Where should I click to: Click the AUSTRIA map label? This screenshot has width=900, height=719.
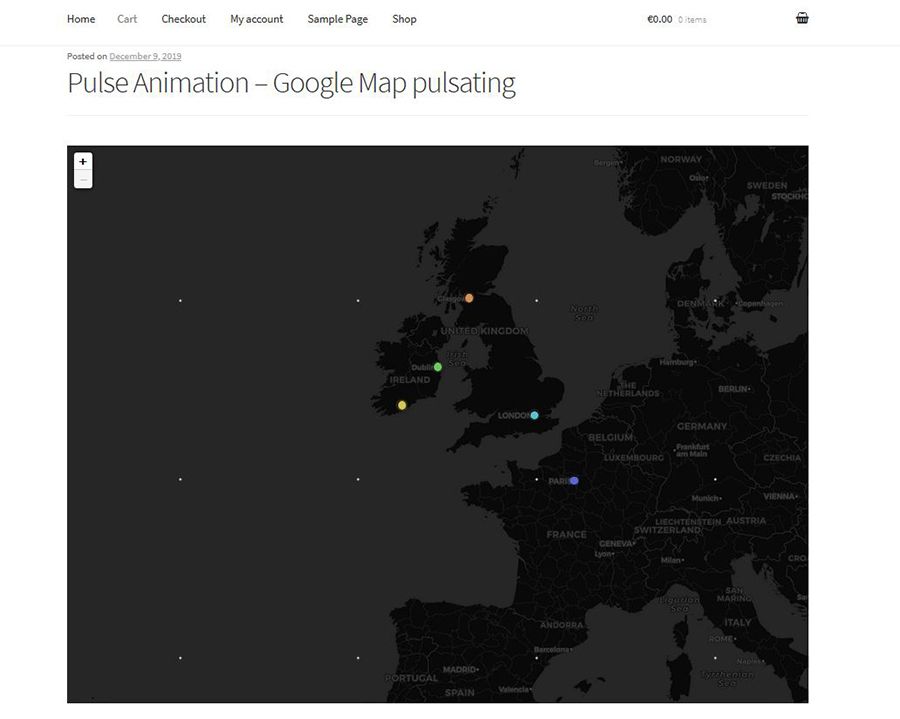tap(746, 521)
